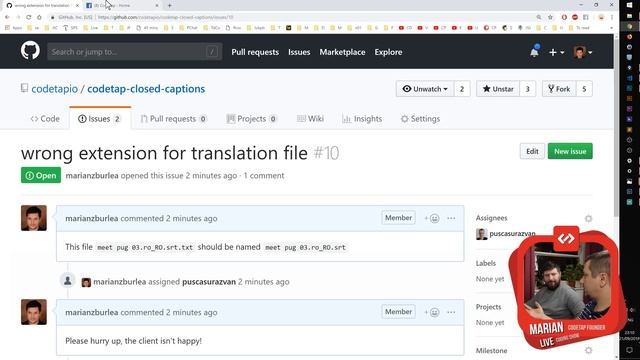The image size is (640, 360).
Task: Open Pull requests in the top navigation
Action: (255, 52)
